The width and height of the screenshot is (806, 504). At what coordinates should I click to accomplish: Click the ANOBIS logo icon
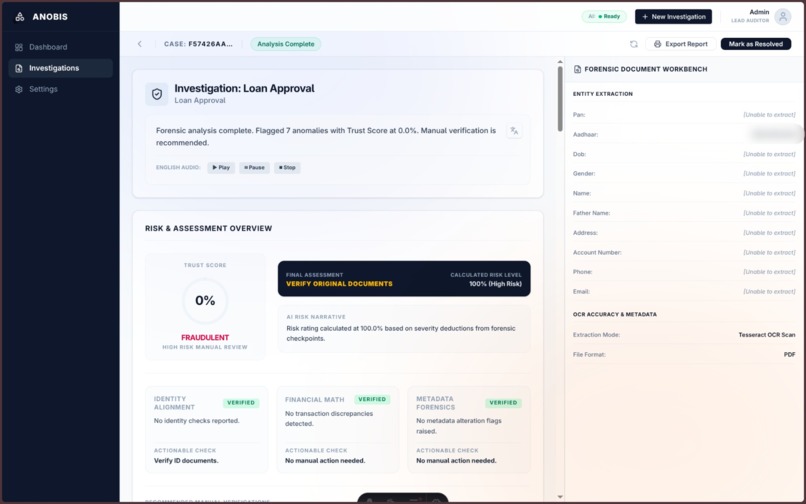point(20,17)
